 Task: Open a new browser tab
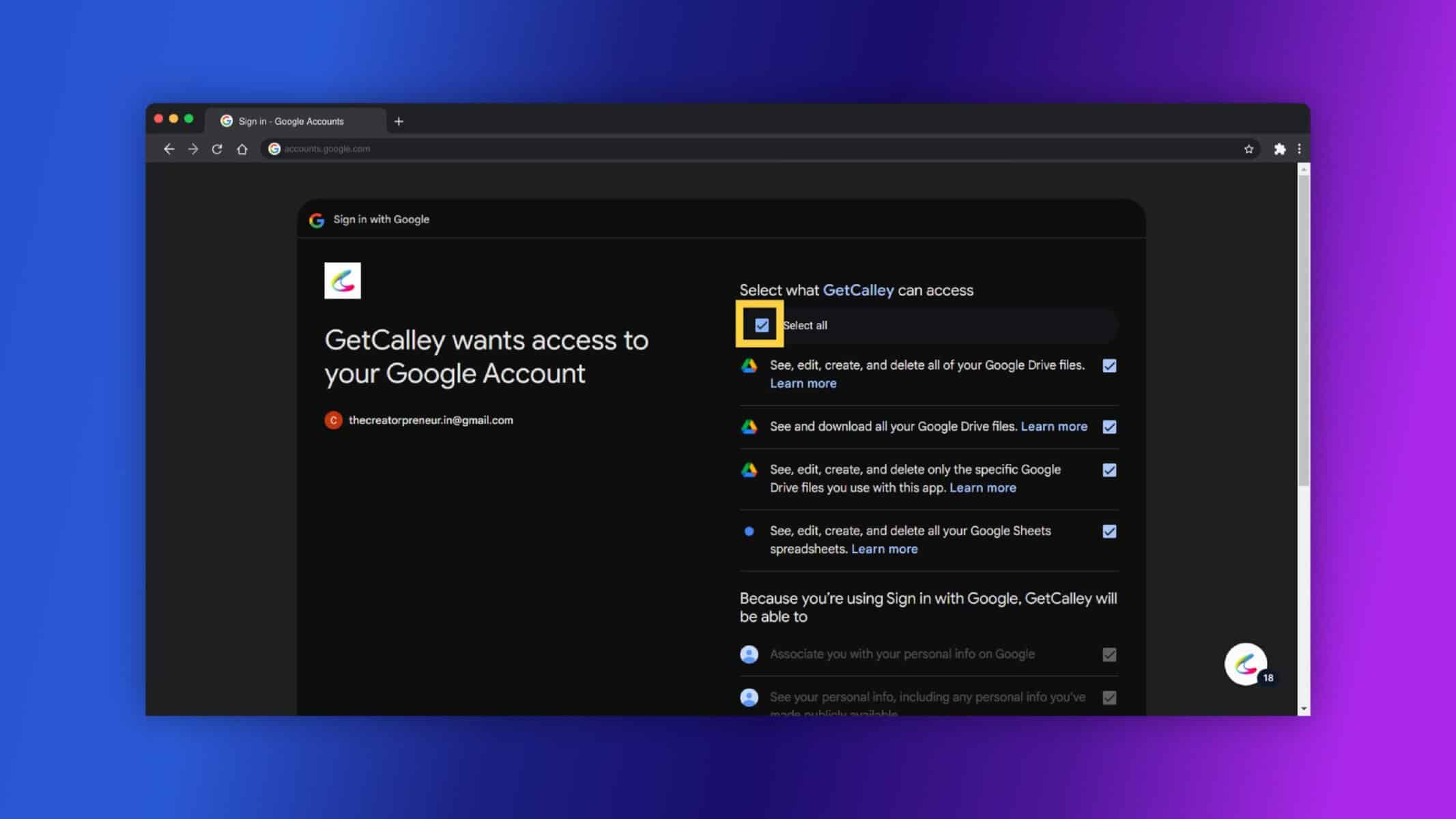click(x=399, y=121)
